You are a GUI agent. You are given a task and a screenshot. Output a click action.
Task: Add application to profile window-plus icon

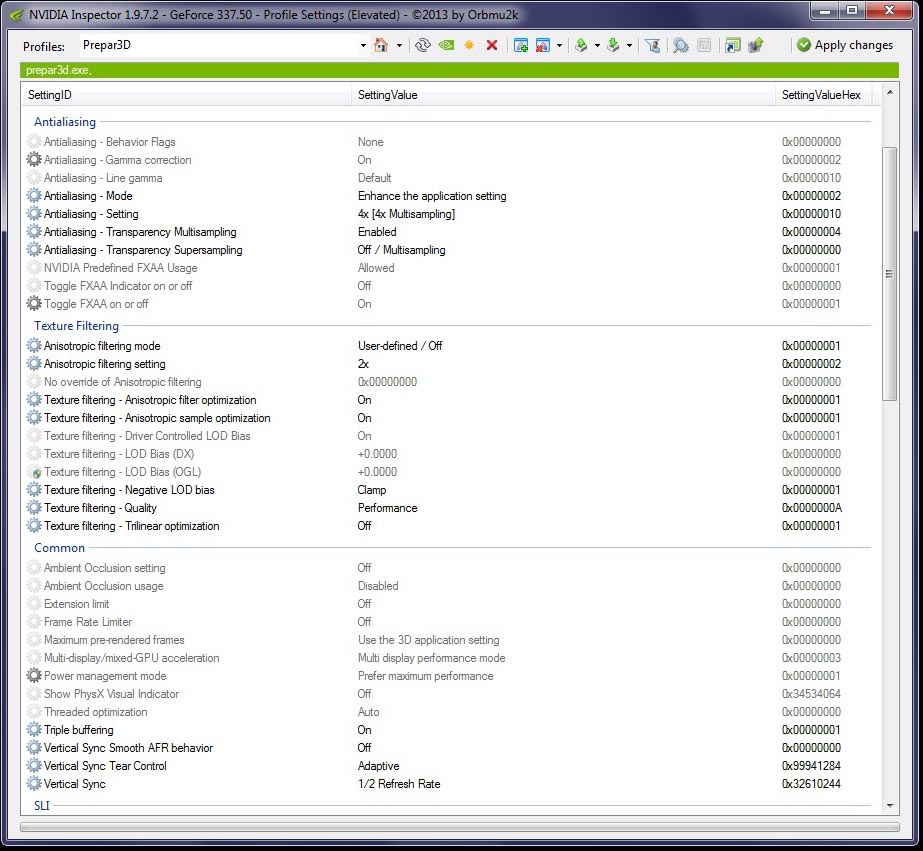tap(520, 45)
